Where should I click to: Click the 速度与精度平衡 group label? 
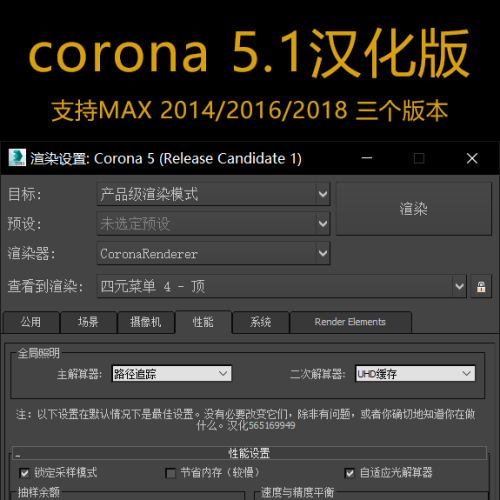click(297, 492)
